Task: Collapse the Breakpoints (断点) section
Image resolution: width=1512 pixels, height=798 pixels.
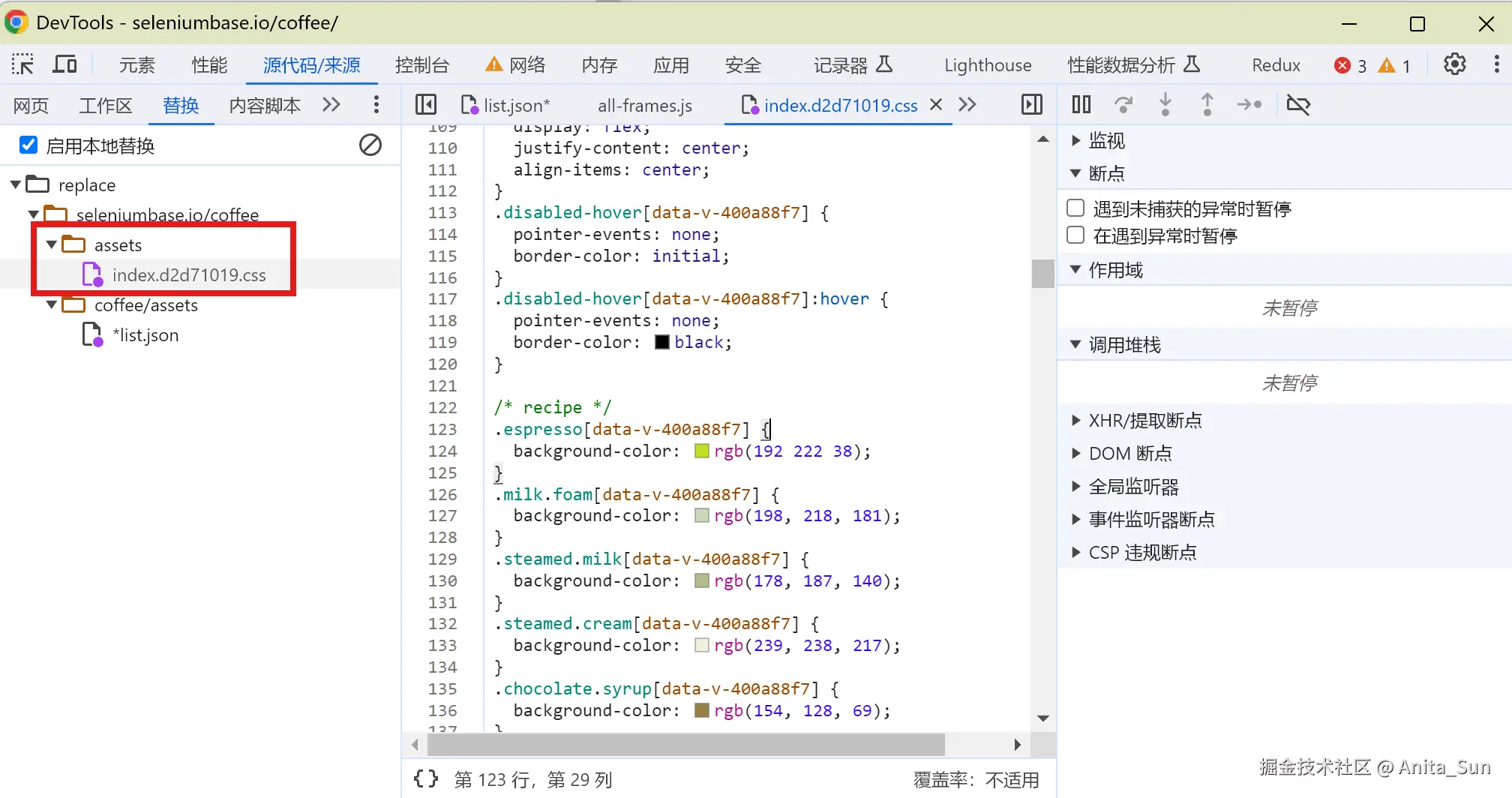Action: pyautogui.click(x=1075, y=173)
